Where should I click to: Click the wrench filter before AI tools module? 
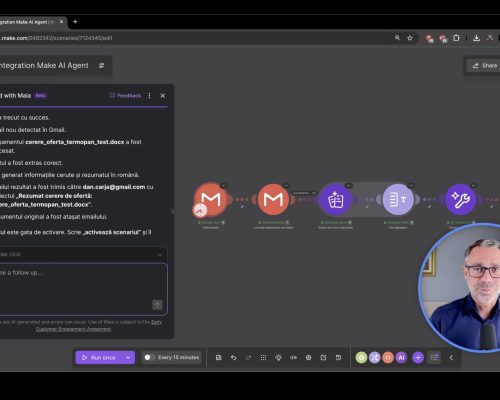pyautogui.click(x=429, y=207)
